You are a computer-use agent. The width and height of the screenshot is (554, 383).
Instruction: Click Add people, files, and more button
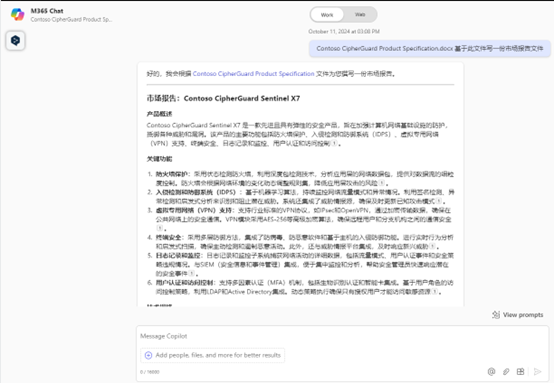point(212,355)
